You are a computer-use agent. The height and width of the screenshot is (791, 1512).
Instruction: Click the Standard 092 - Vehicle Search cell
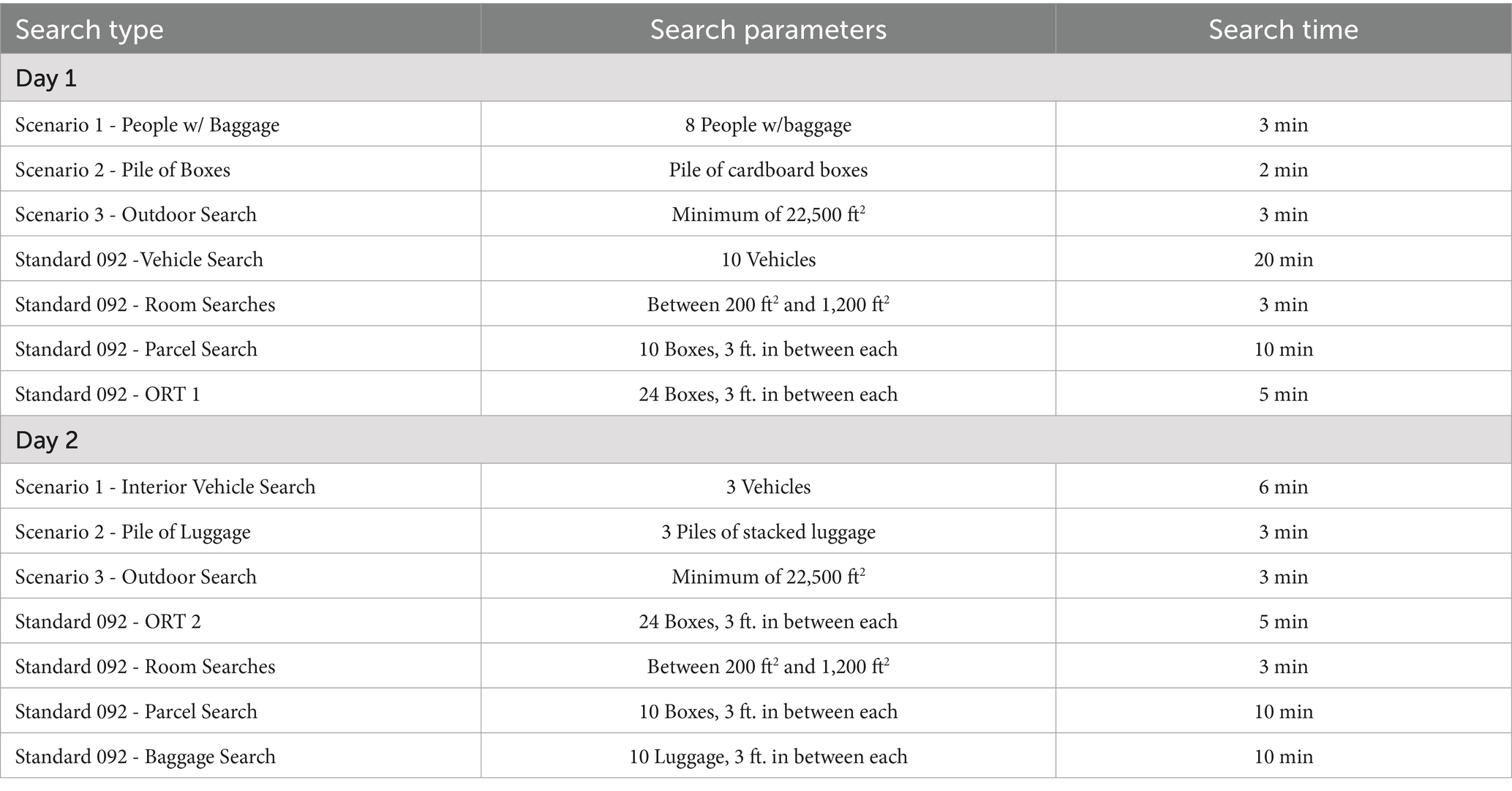tap(139, 260)
